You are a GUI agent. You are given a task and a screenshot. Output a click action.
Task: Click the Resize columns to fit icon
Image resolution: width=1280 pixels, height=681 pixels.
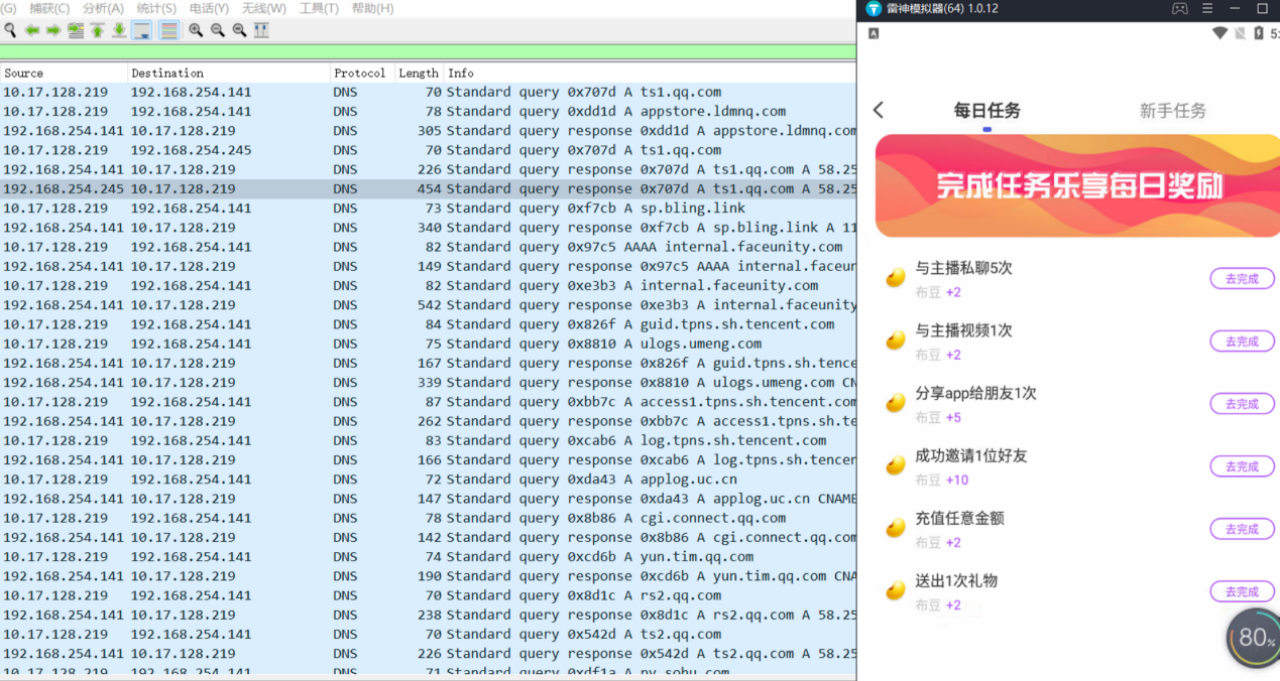point(262,30)
